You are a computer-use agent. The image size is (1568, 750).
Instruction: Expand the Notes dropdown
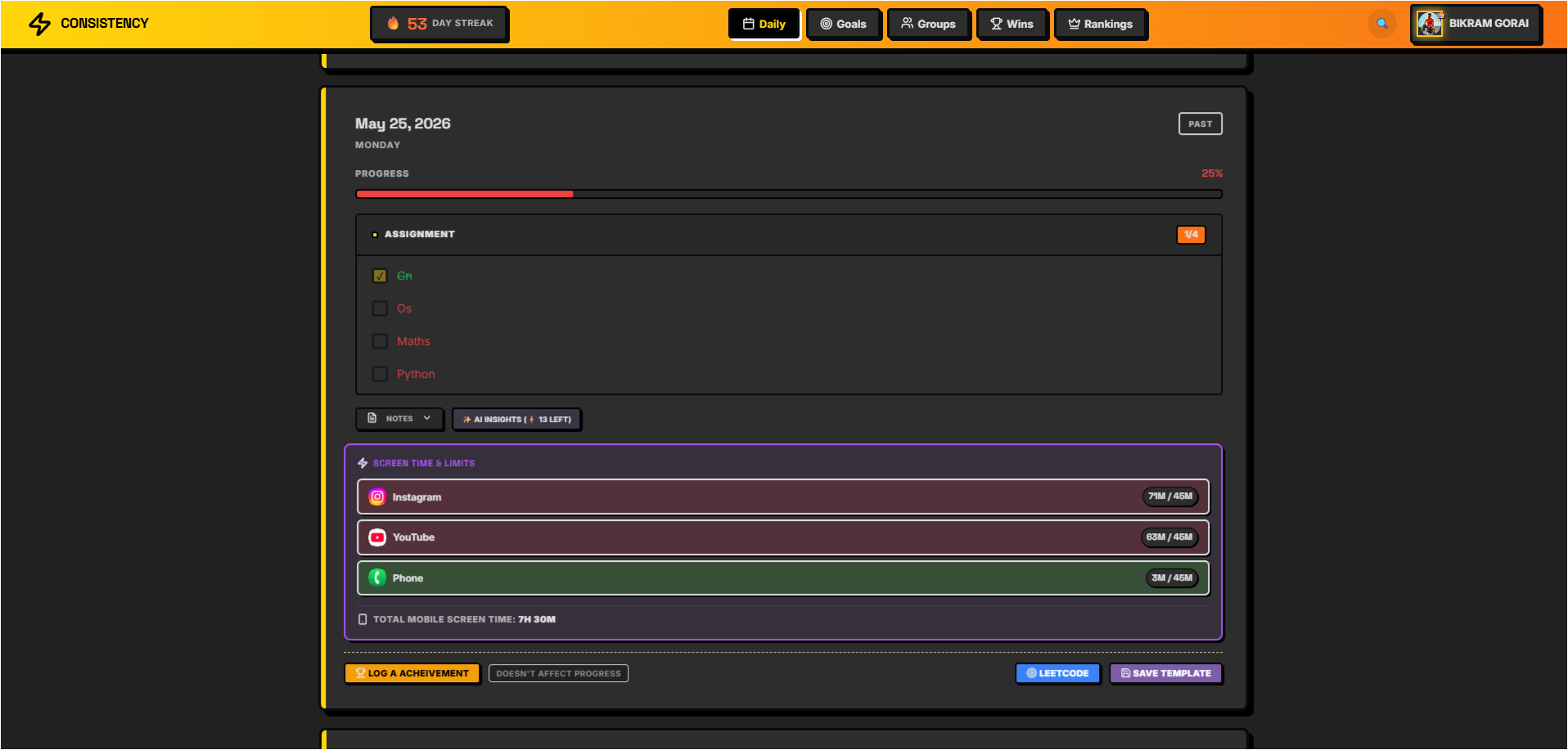[399, 419]
